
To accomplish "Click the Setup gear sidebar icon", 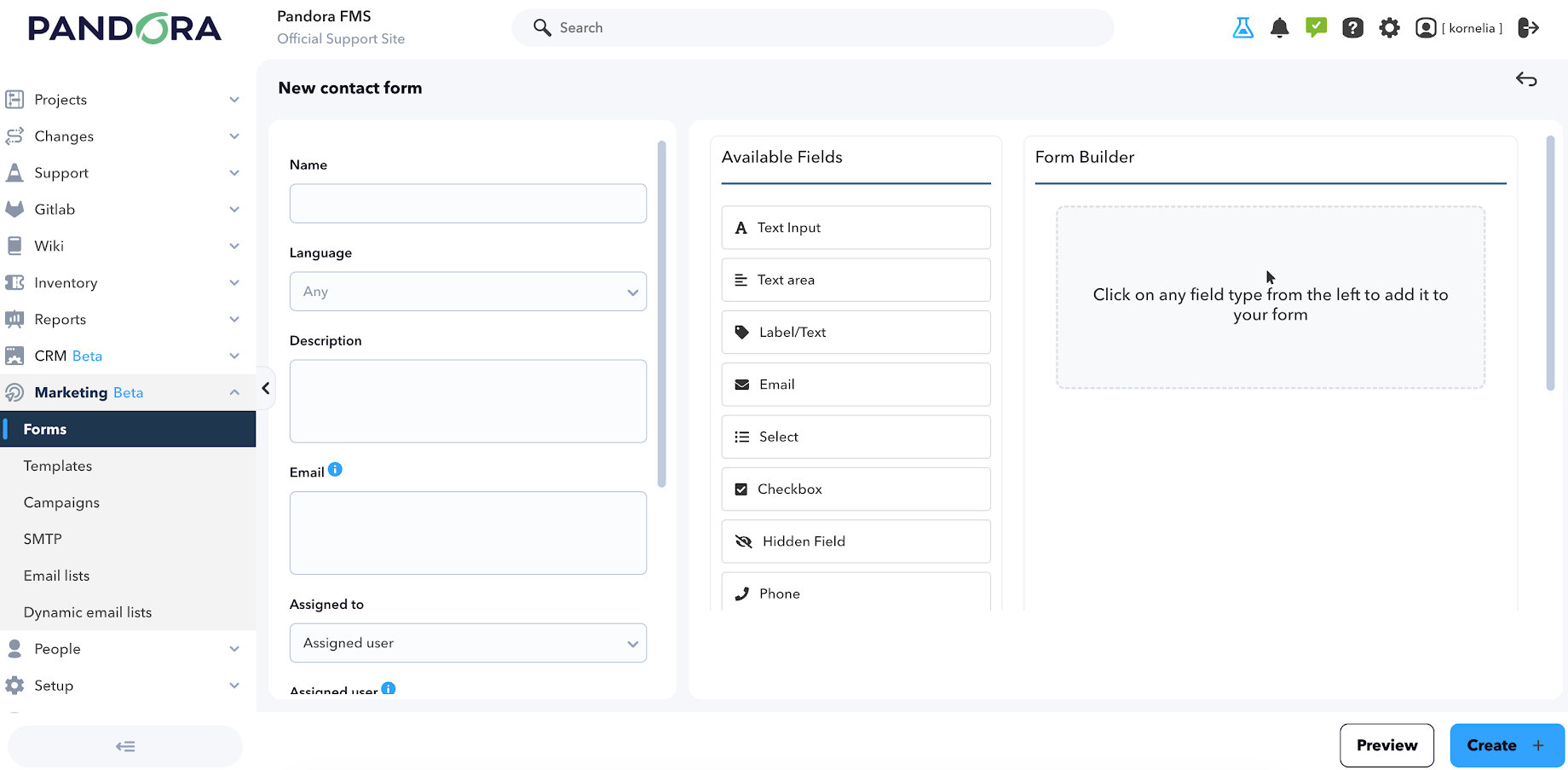I will point(14,686).
